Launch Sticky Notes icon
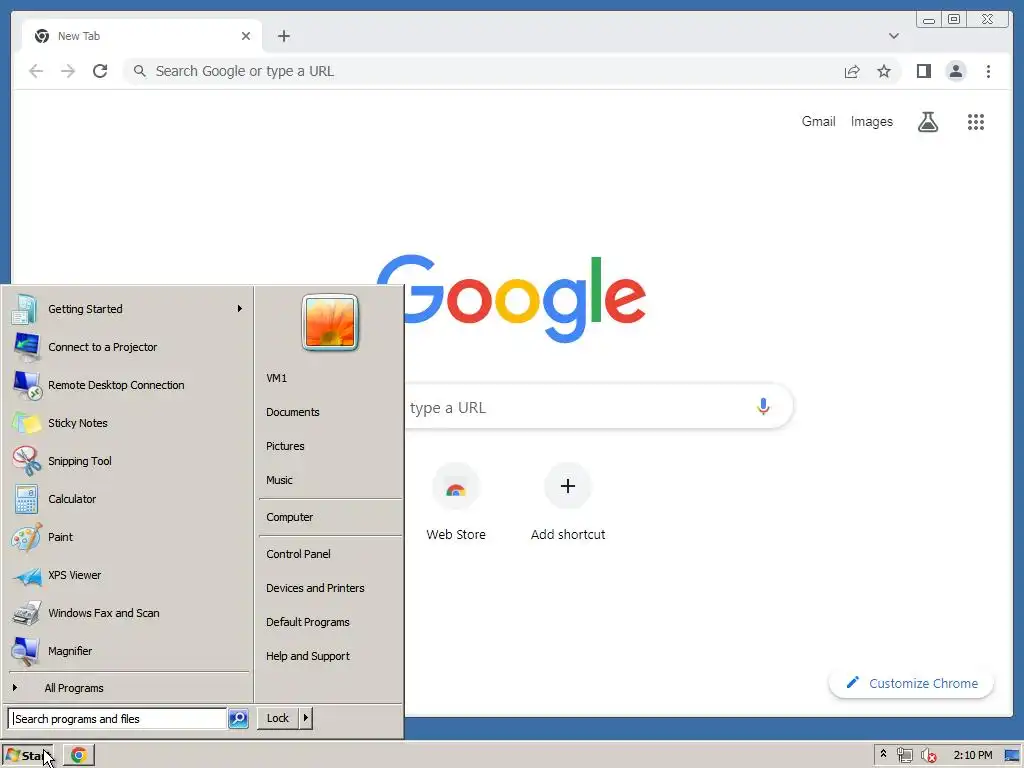Screen dimensions: 1024x768 (27, 423)
